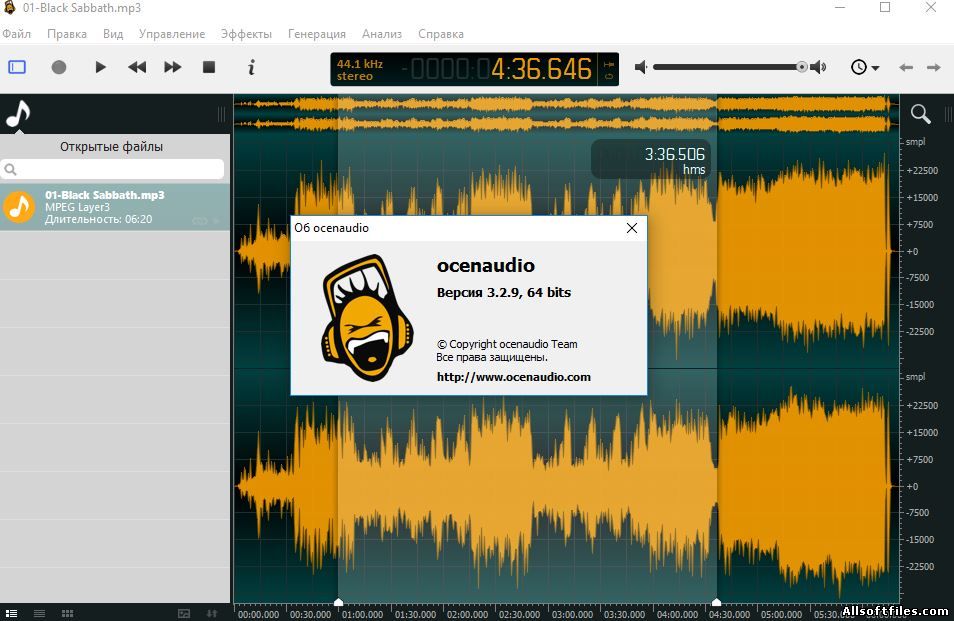Switch to detailed list view icon

[x=11, y=613]
